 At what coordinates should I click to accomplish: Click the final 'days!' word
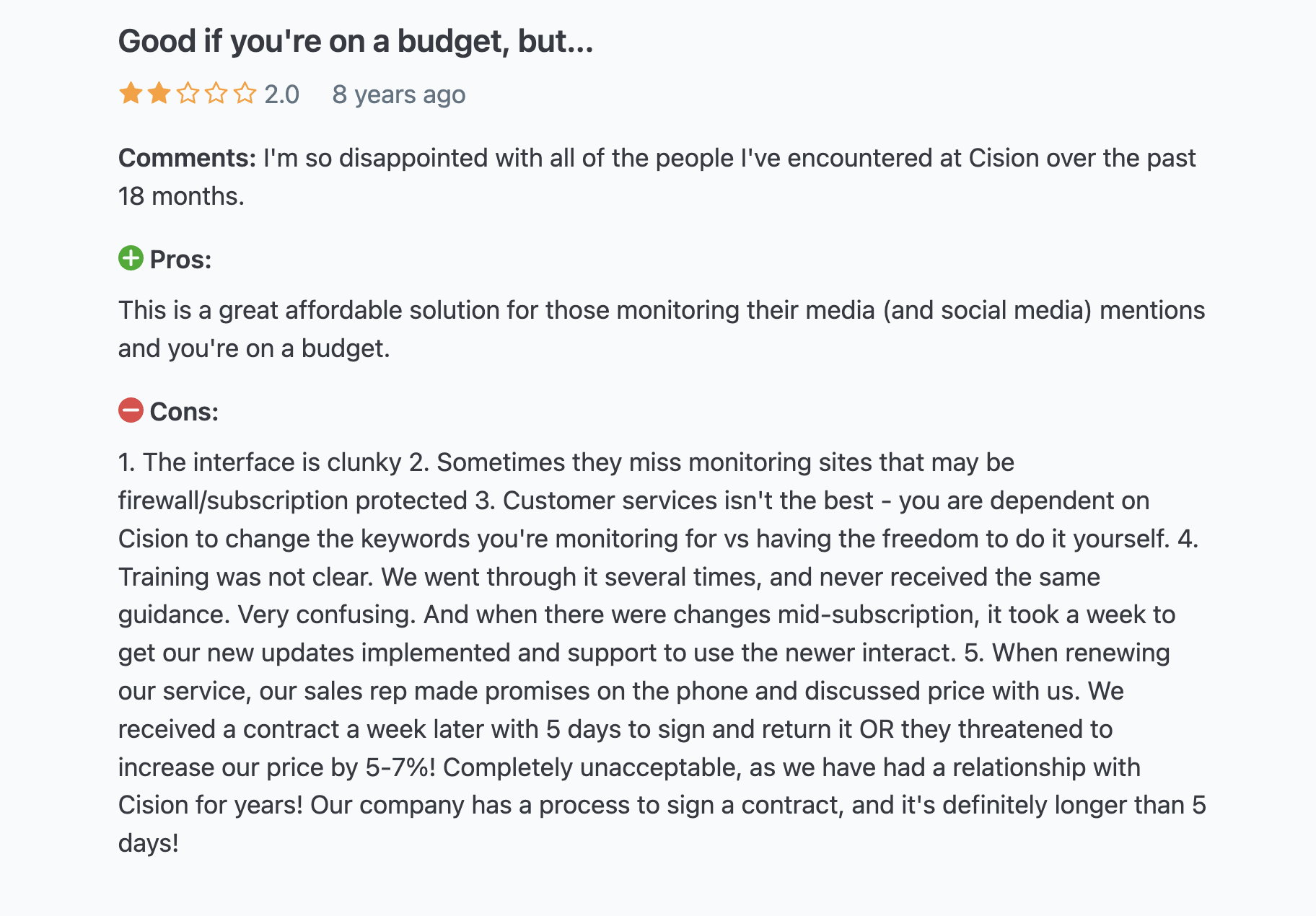148,843
